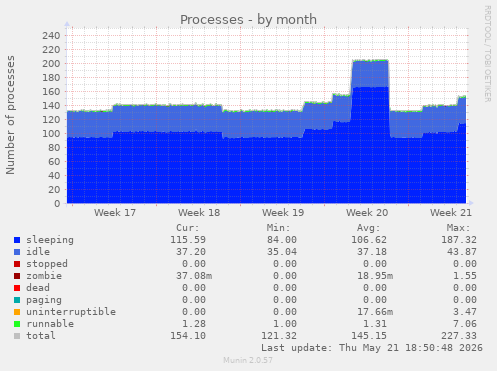497x371 pixels.
Task: Click the total legend color swatch
Action: (17, 336)
